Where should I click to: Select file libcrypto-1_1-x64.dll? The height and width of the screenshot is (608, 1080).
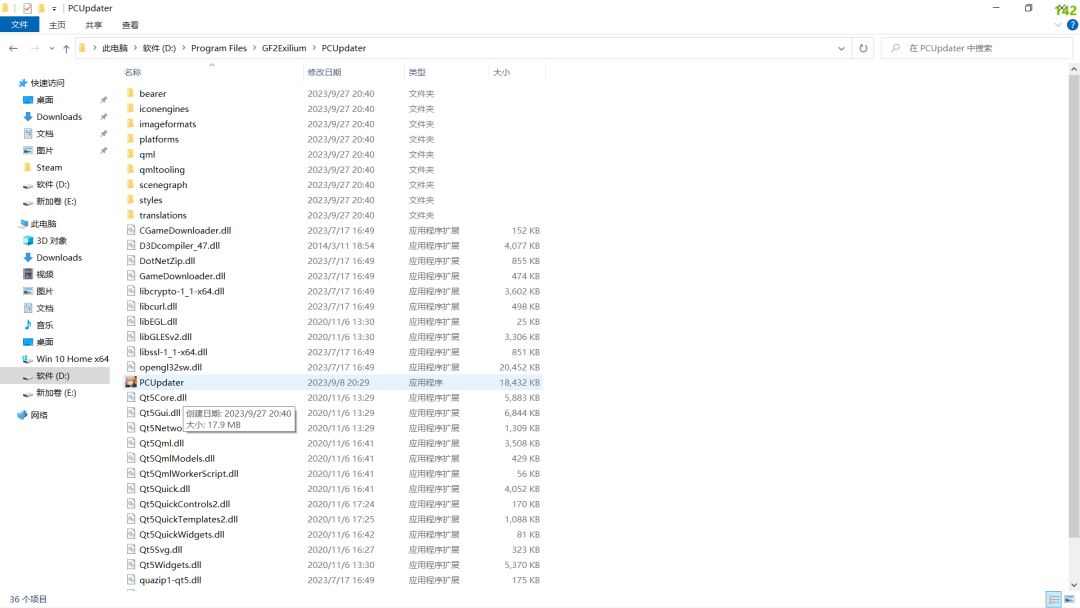coord(182,291)
